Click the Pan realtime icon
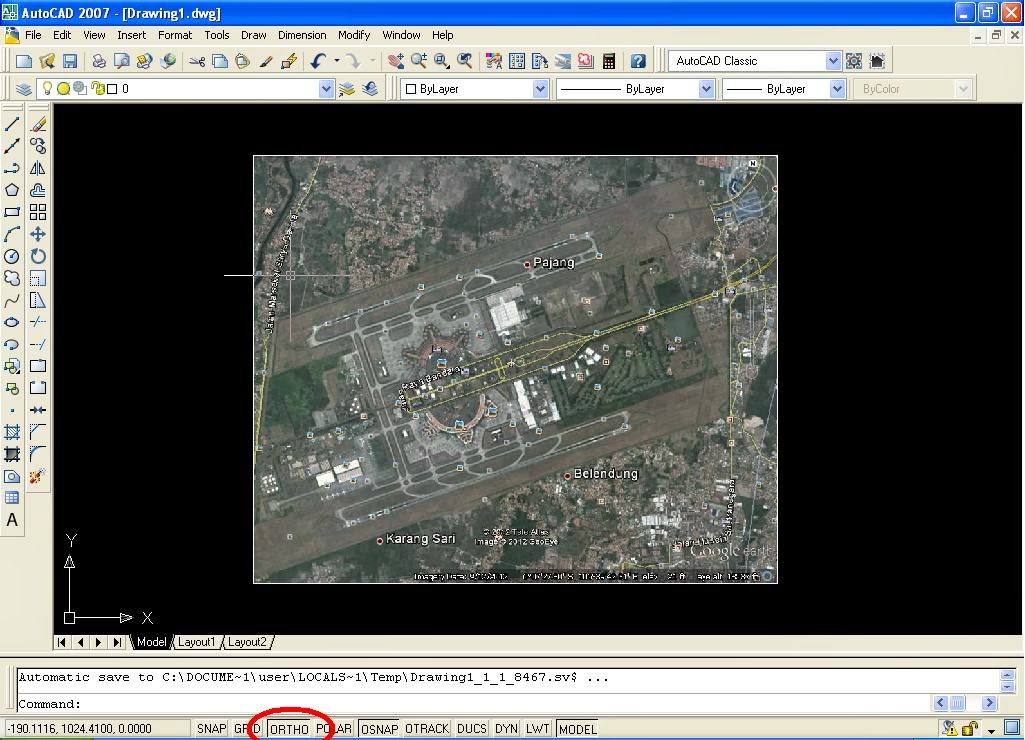This screenshot has height=740, width=1025. (395, 61)
